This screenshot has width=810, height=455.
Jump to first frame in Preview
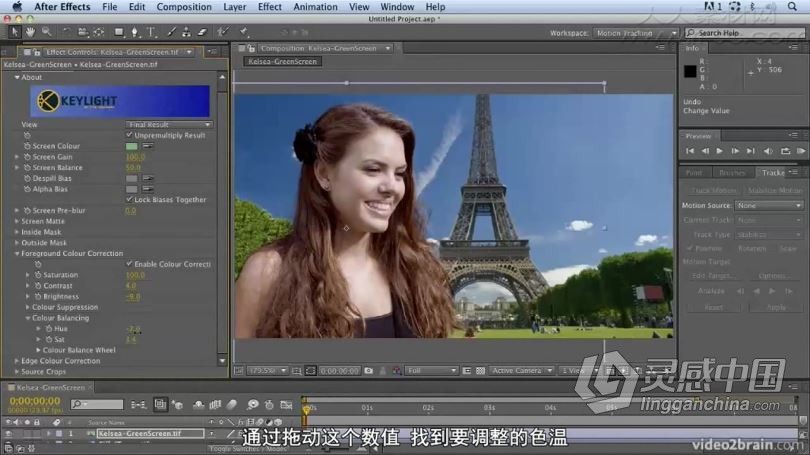[690, 151]
